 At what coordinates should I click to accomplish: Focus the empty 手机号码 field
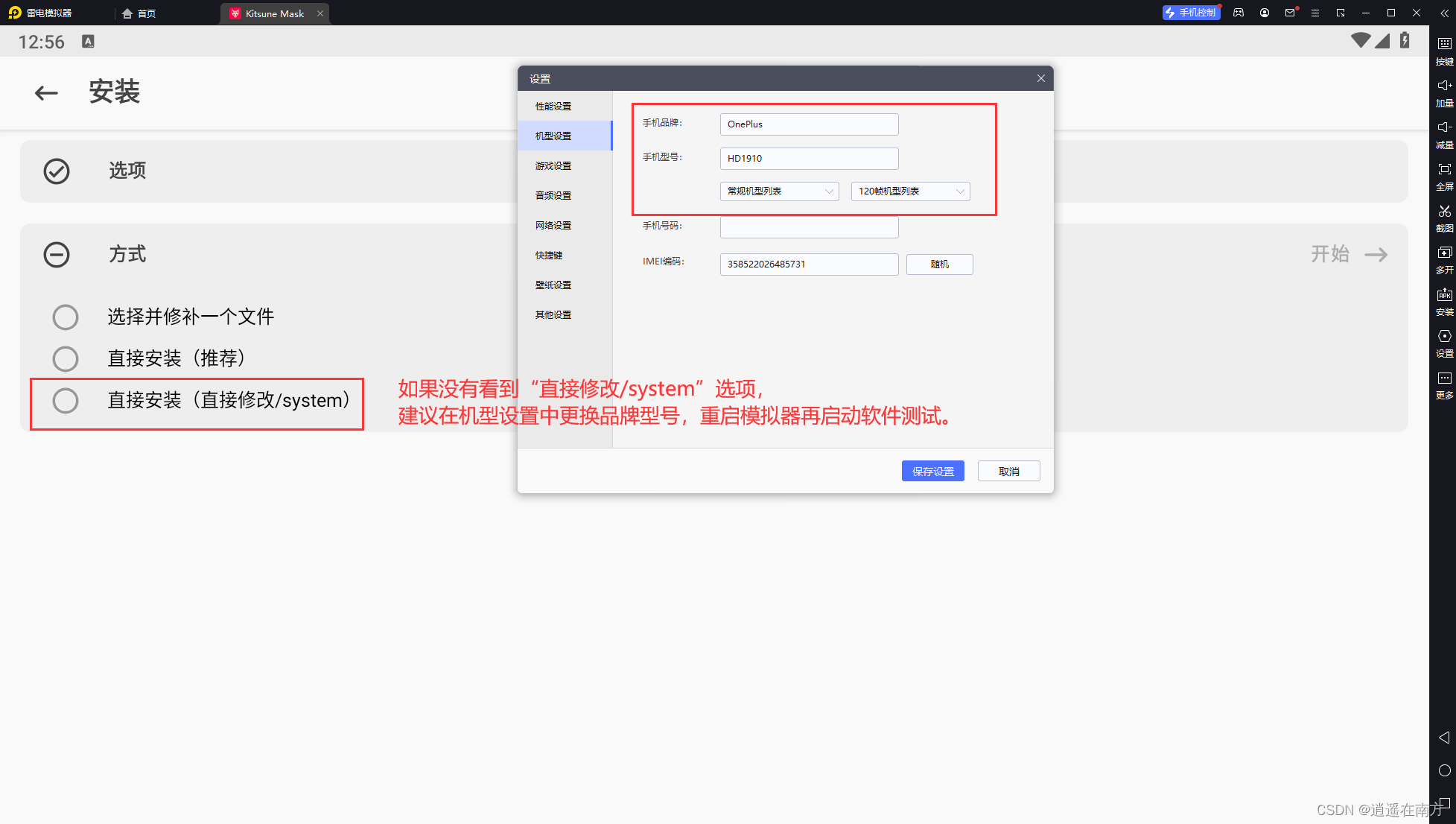pyautogui.click(x=809, y=226)
